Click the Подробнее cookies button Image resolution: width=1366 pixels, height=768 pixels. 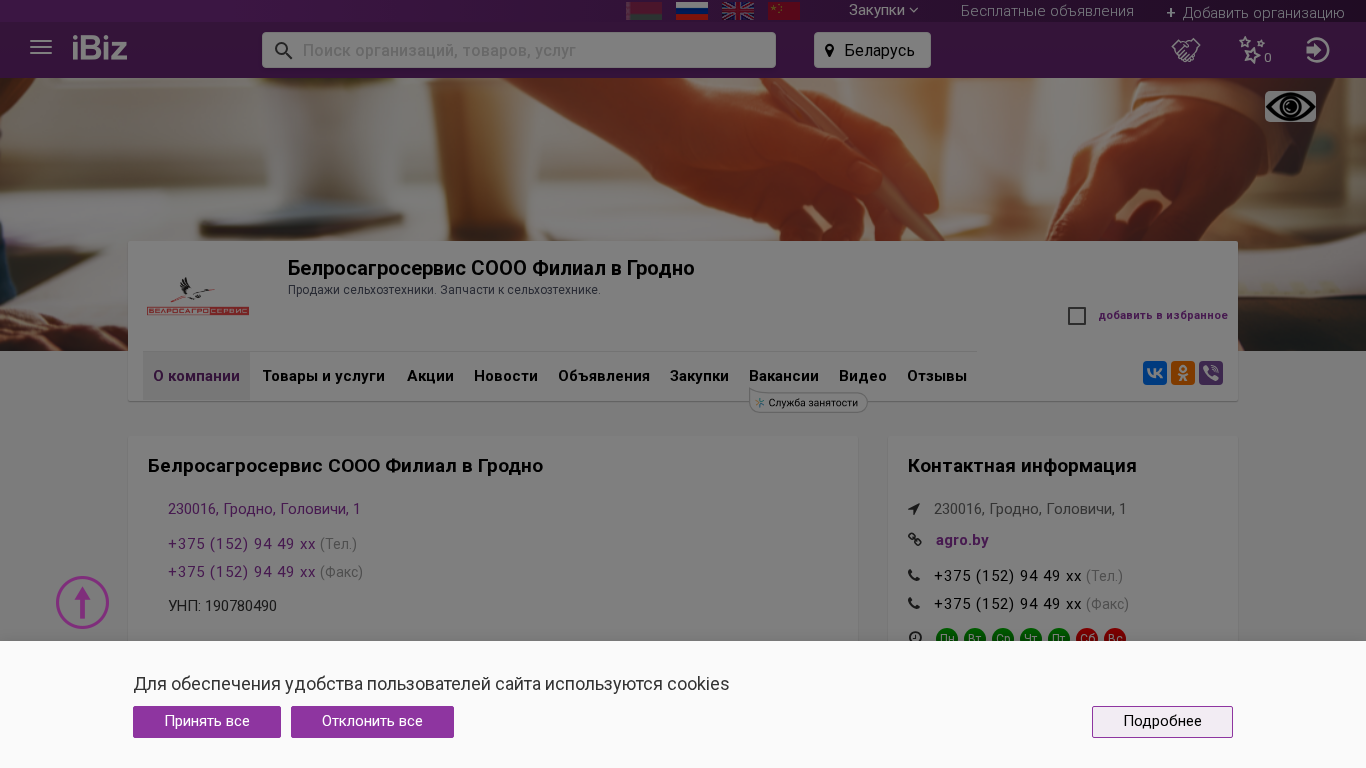[x=1162, y=722]
